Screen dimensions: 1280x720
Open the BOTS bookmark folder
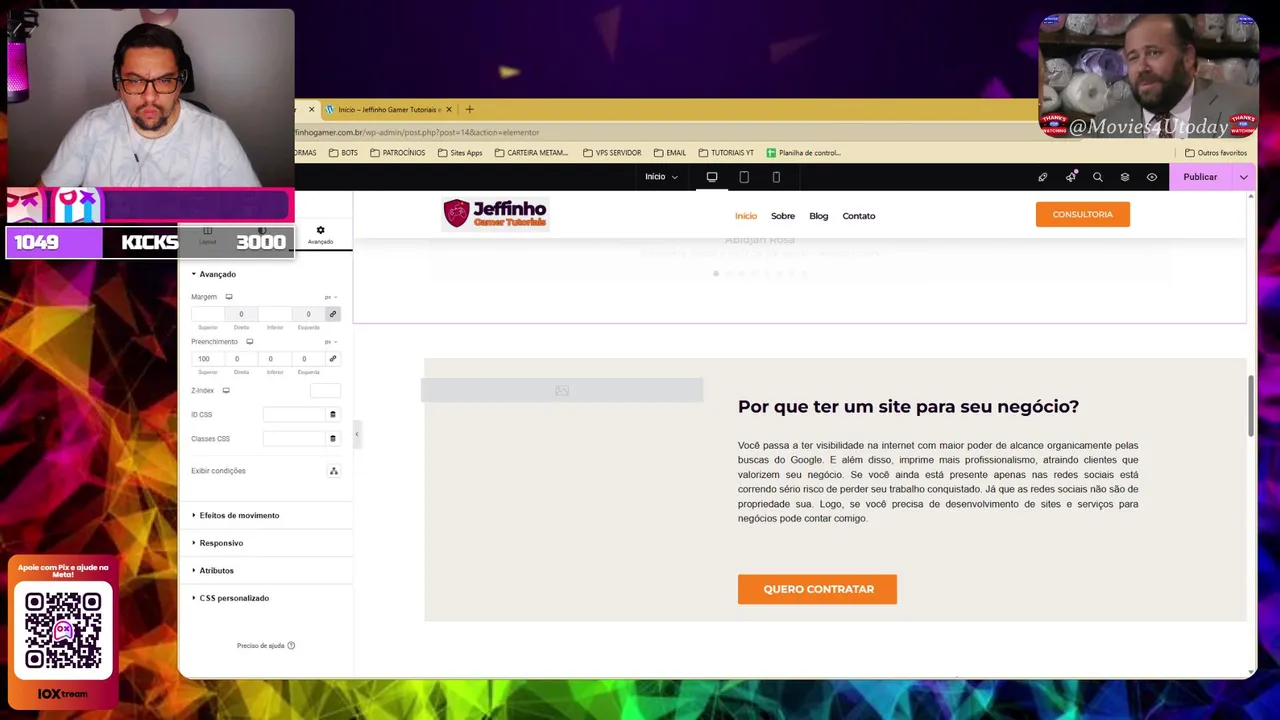pos(343,153)
